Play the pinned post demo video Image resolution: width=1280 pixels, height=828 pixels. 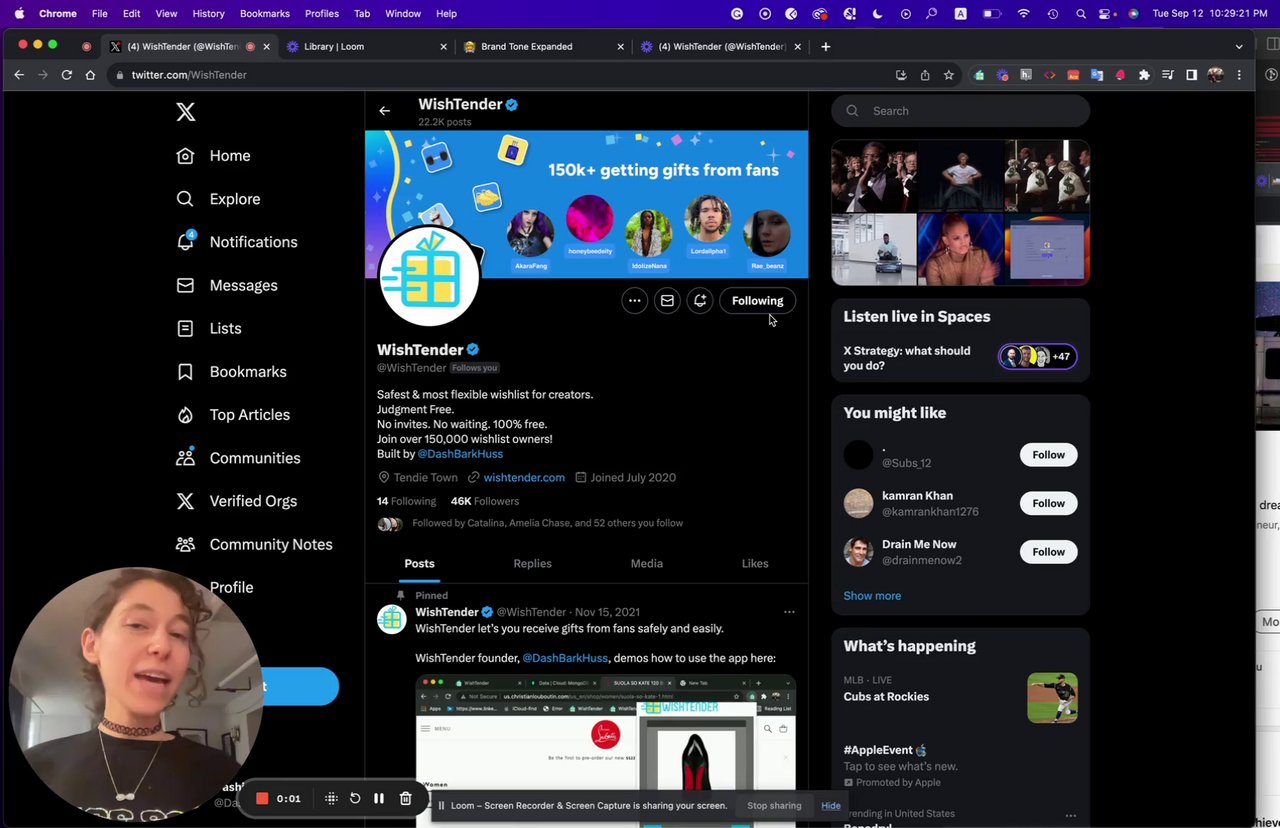[x=605, y=751]
